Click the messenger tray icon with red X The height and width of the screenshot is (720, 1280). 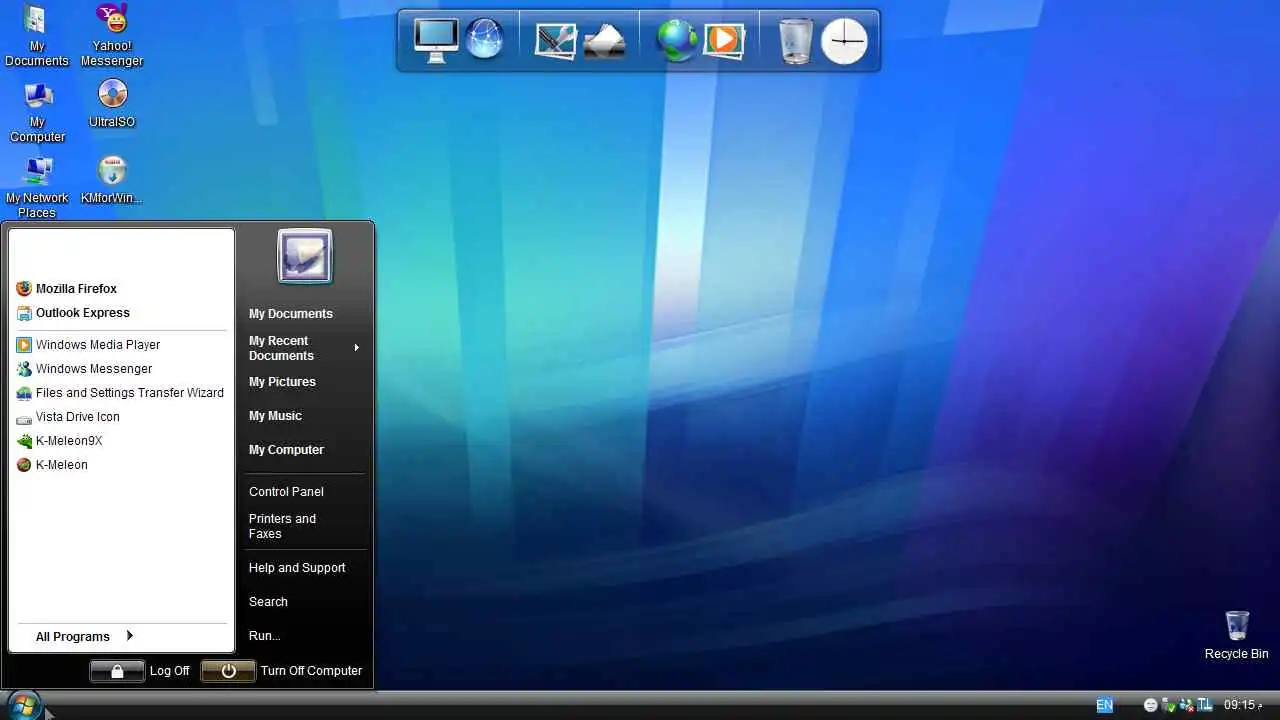pyautogui.click(x=1186, y=705)
